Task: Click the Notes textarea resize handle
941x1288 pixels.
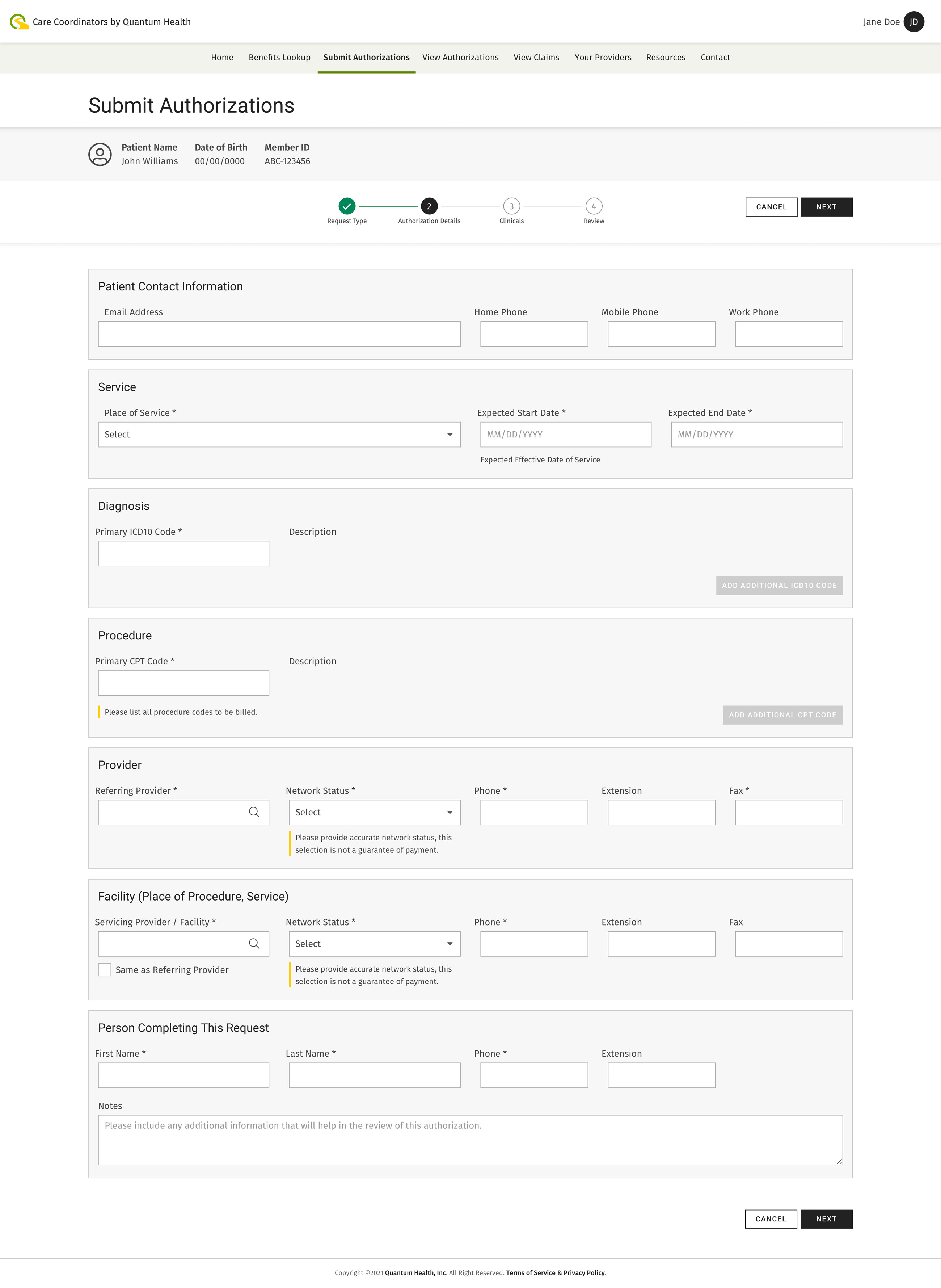Action: (839, 1161)
